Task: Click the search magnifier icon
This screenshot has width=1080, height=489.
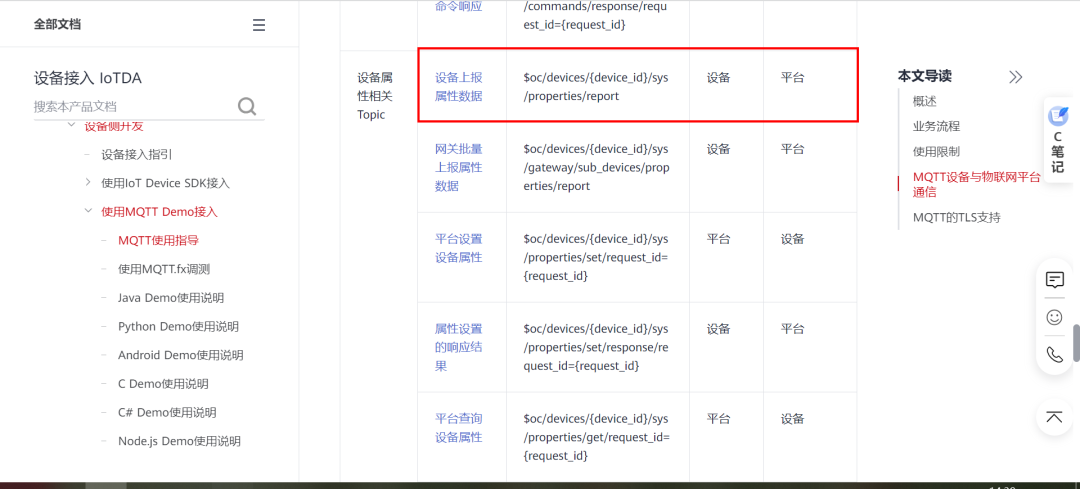Action: coord(247,106)
